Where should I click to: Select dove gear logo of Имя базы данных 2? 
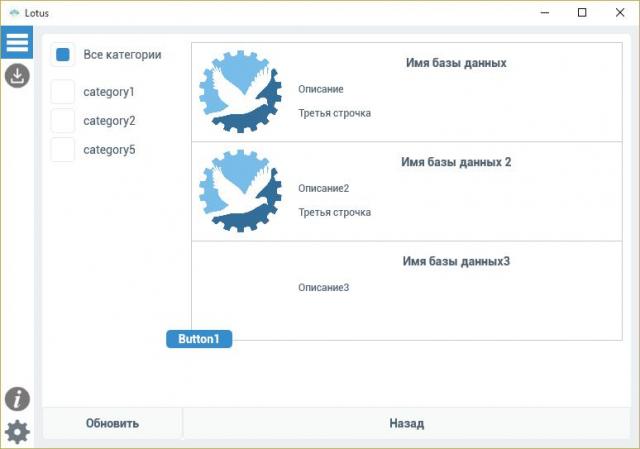(240, 191)
